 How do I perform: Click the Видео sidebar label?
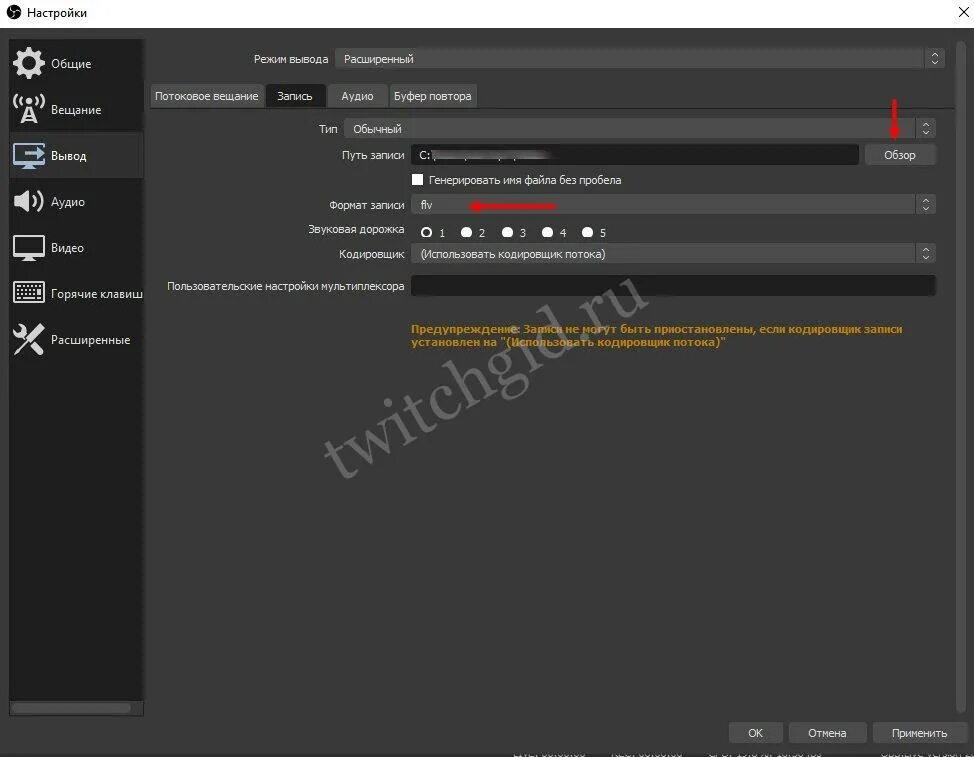(67, 248)
